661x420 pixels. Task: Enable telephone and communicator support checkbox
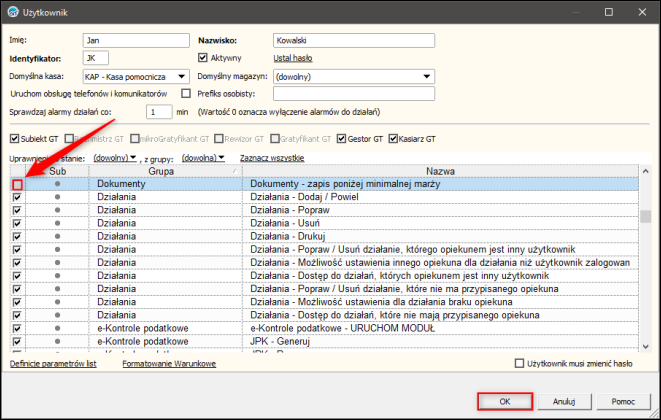186,93
